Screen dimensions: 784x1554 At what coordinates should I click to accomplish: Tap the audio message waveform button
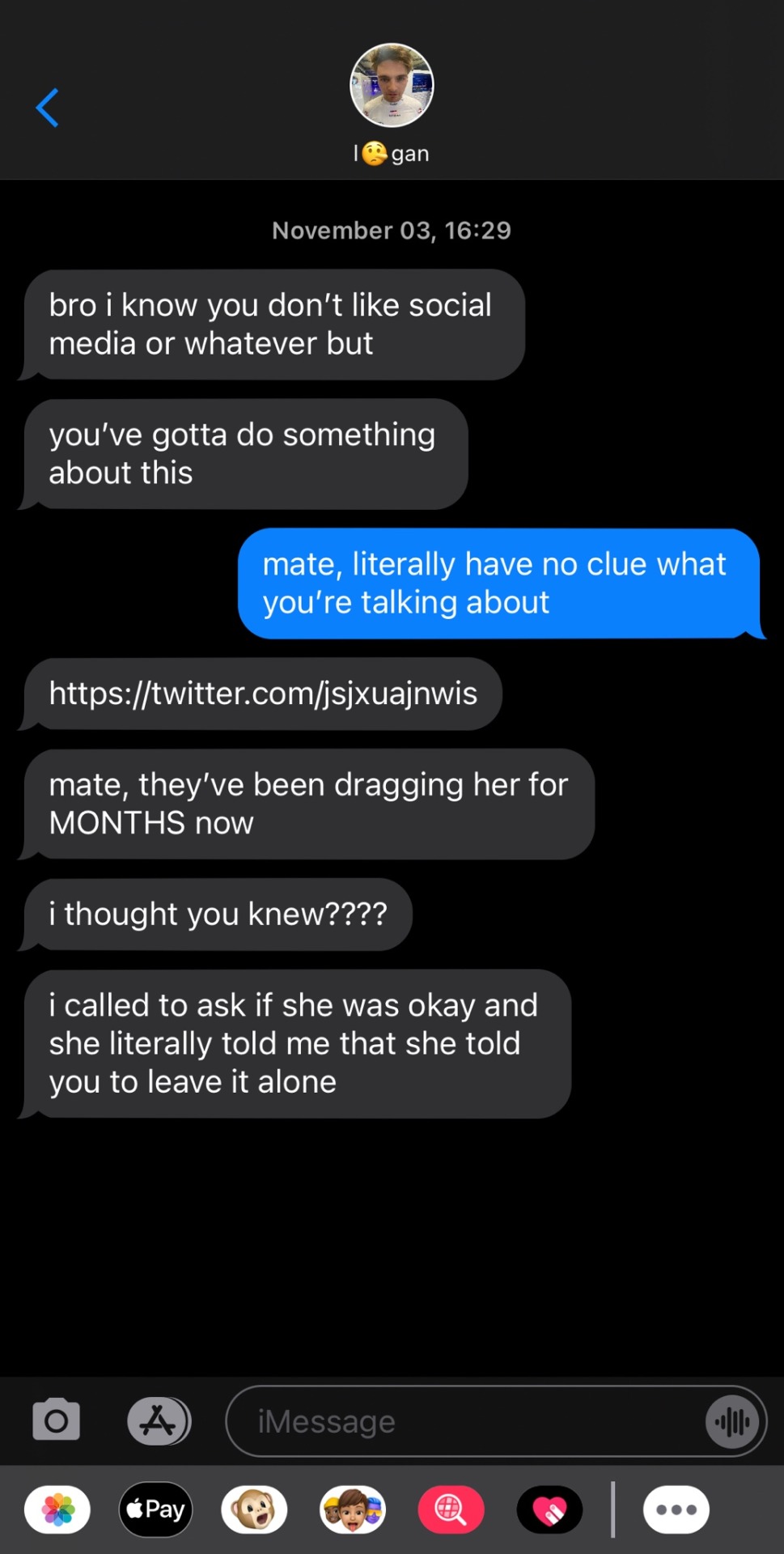point(733,1421)
